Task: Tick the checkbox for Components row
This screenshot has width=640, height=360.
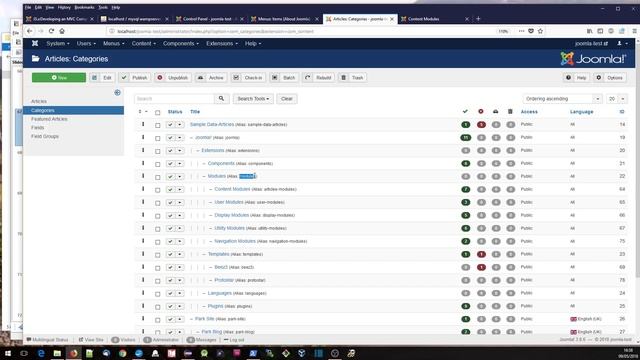Action: (158, 164)
